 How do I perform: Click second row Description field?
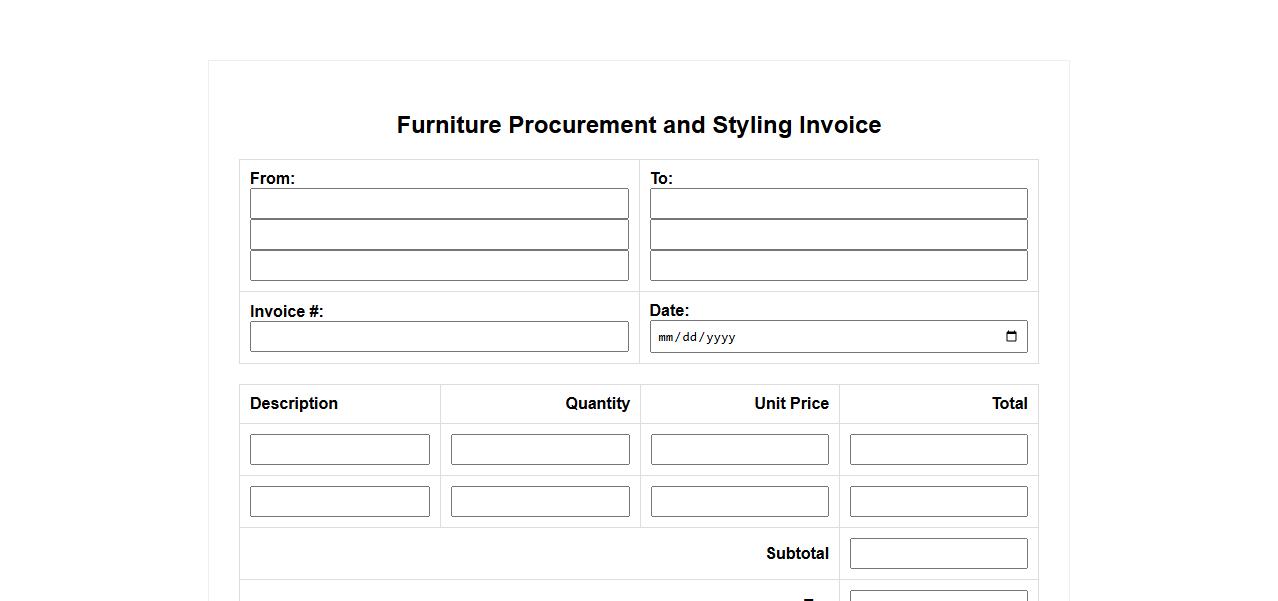[x=340, y=502]
